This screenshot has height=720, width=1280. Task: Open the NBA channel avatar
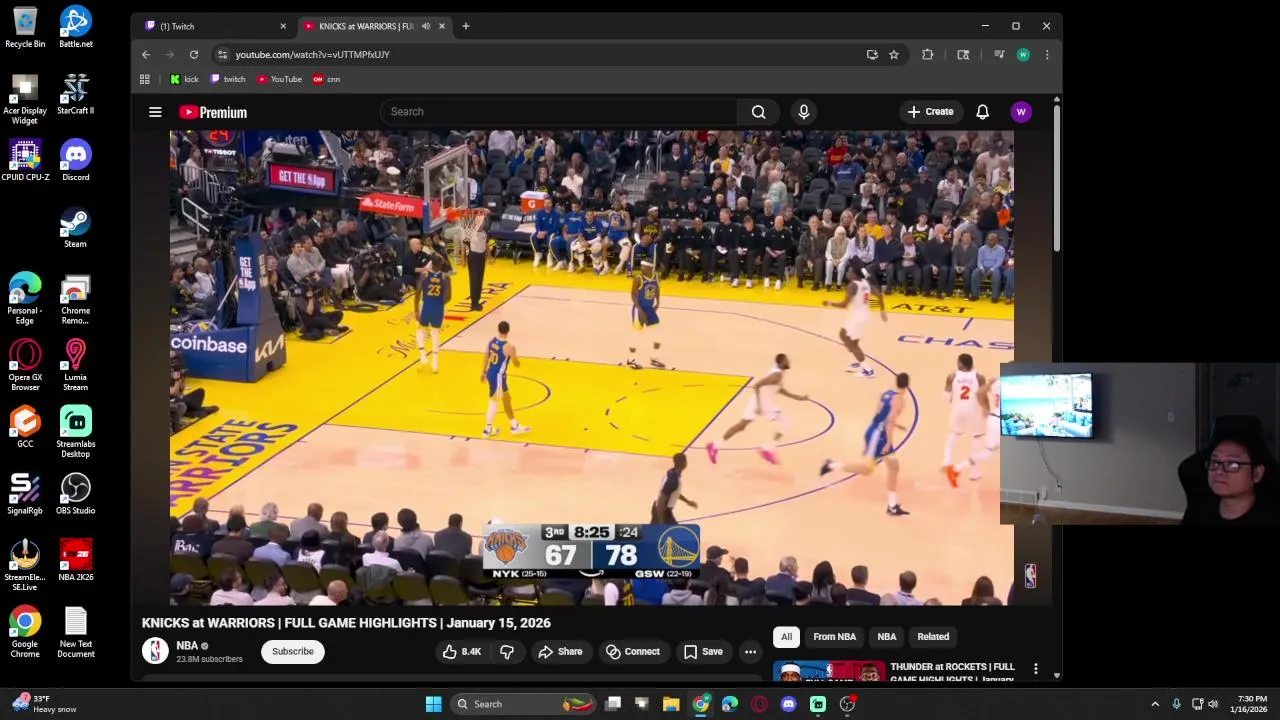[155, 651]
